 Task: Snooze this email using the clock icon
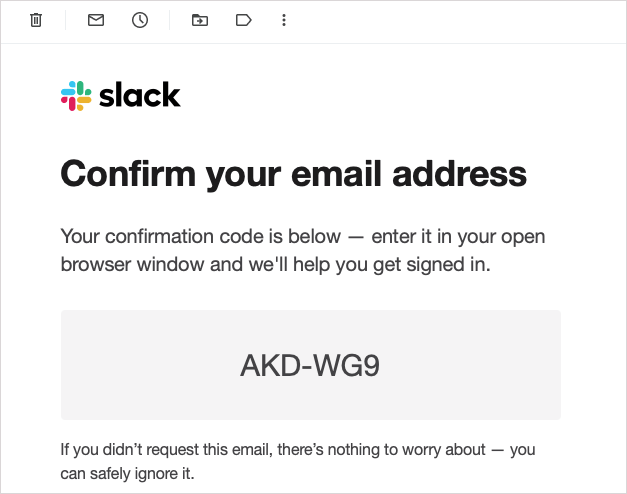(140, 20)
